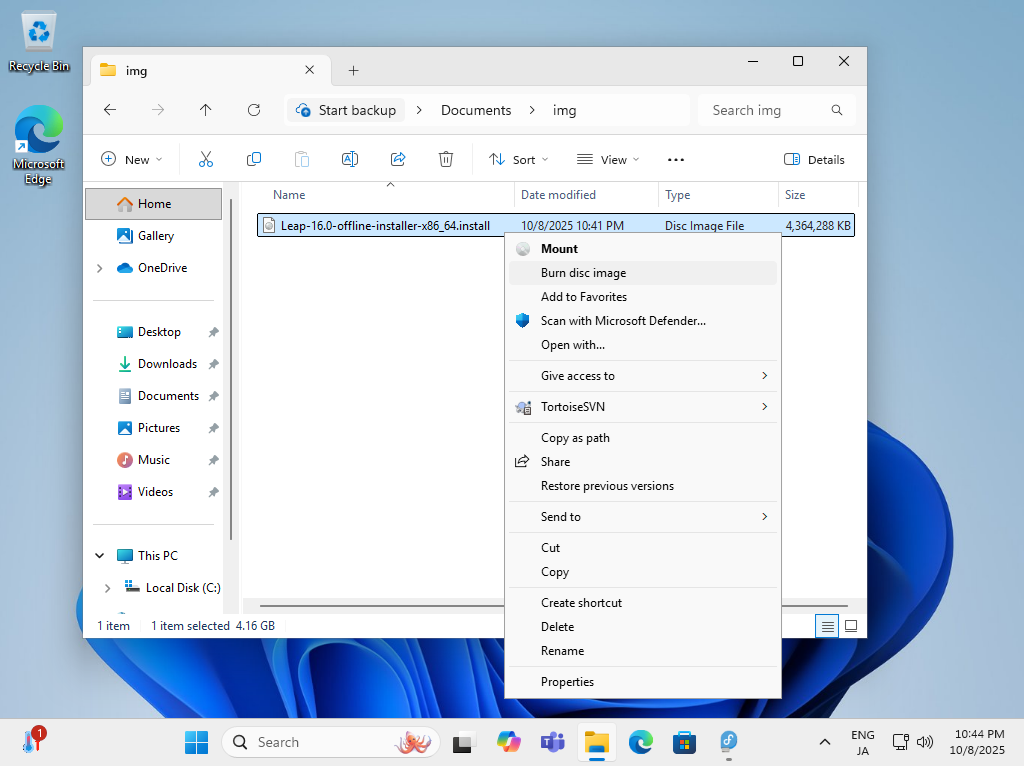Image resolution: width=1024 pixels, height=766 pixels.
Task: Click the Cut scissors icon in toolbar
Action: click(206, 159)
